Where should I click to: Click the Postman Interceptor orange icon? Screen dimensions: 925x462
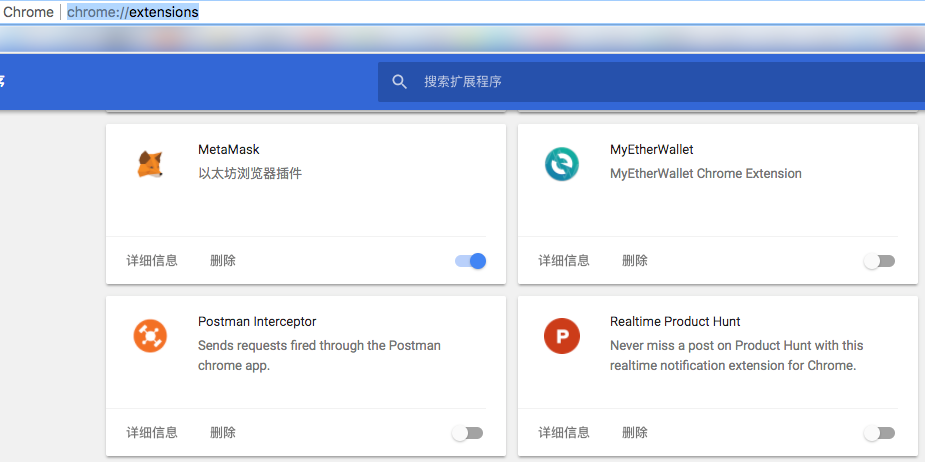click(150, 336)
